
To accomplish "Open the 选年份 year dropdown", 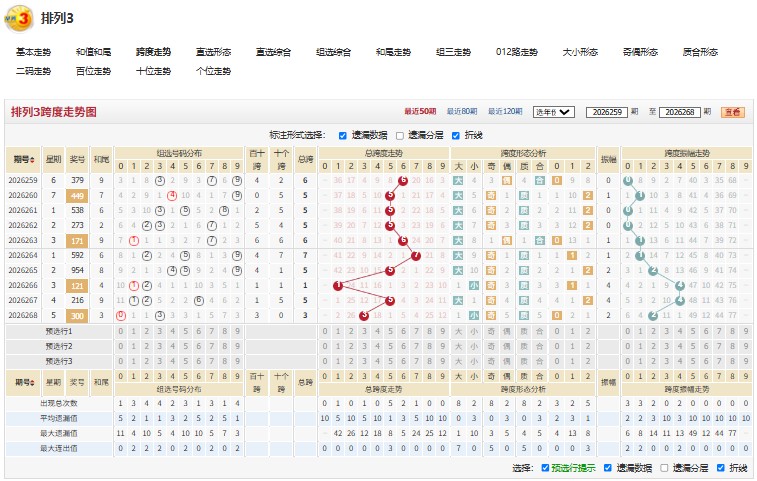I will click(553, 112).
